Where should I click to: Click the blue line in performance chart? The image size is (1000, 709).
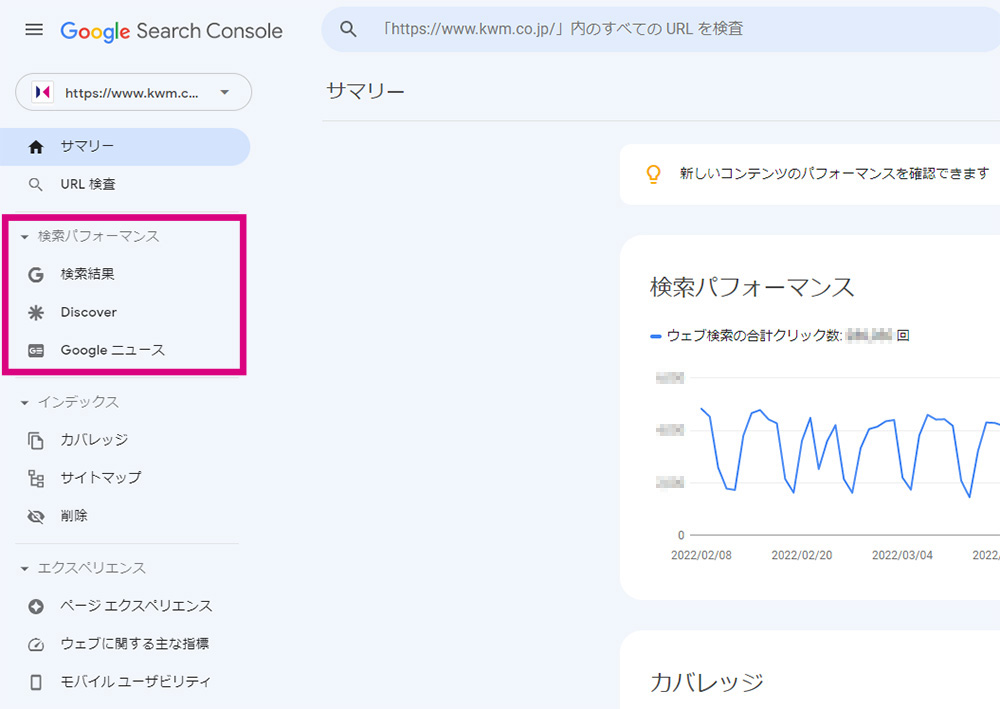click(x=851, y=452)
